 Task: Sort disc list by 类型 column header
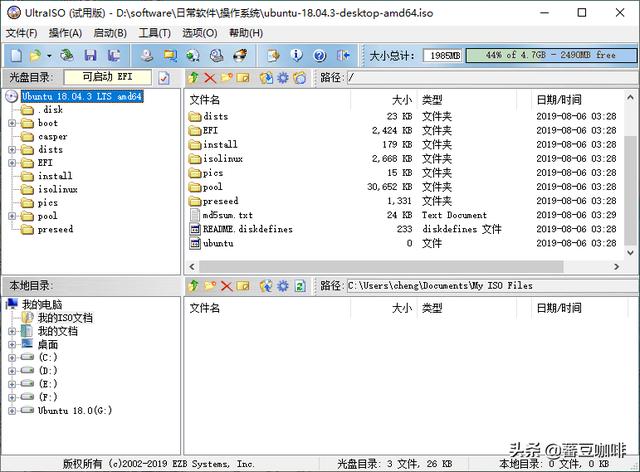(x=467, y=100)
